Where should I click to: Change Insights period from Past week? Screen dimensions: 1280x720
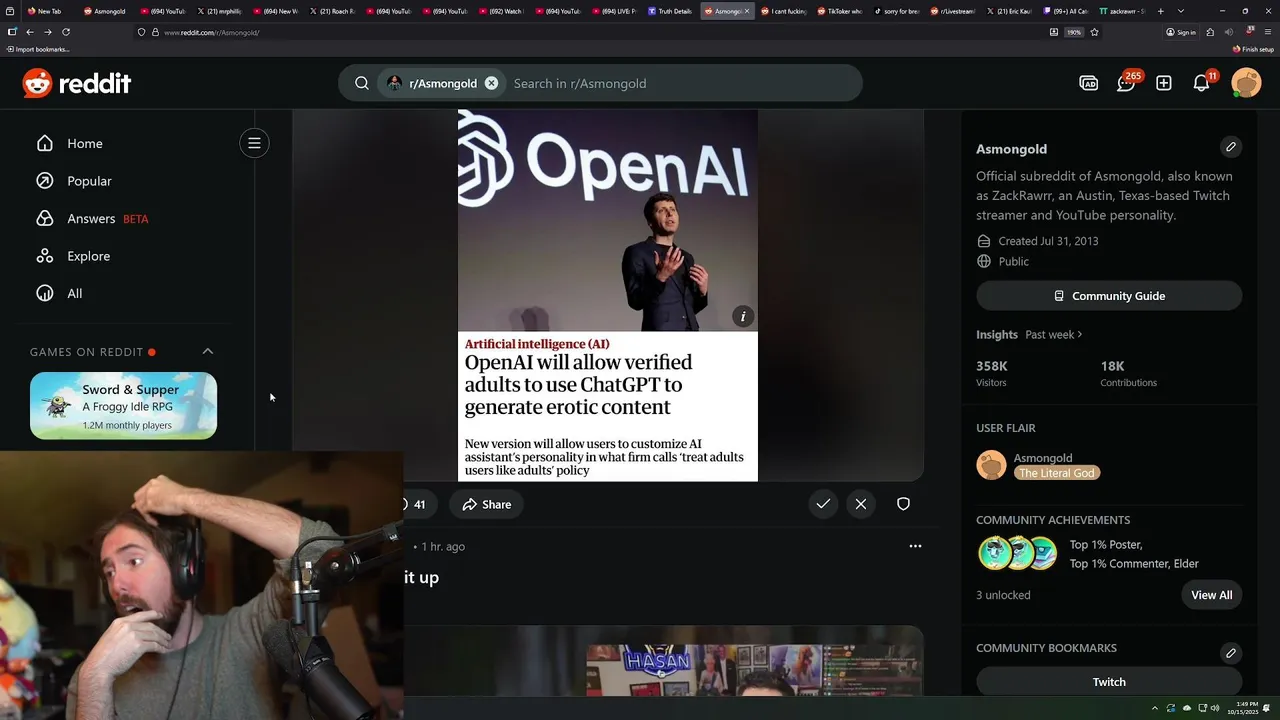pos(1053,334)
